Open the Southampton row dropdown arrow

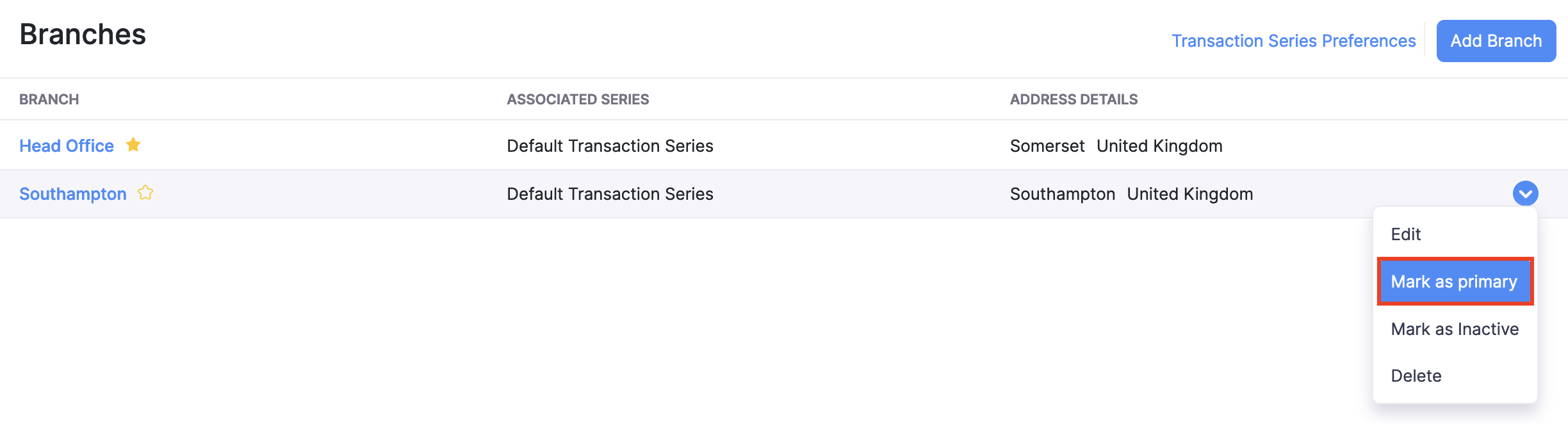[1525, 193]
